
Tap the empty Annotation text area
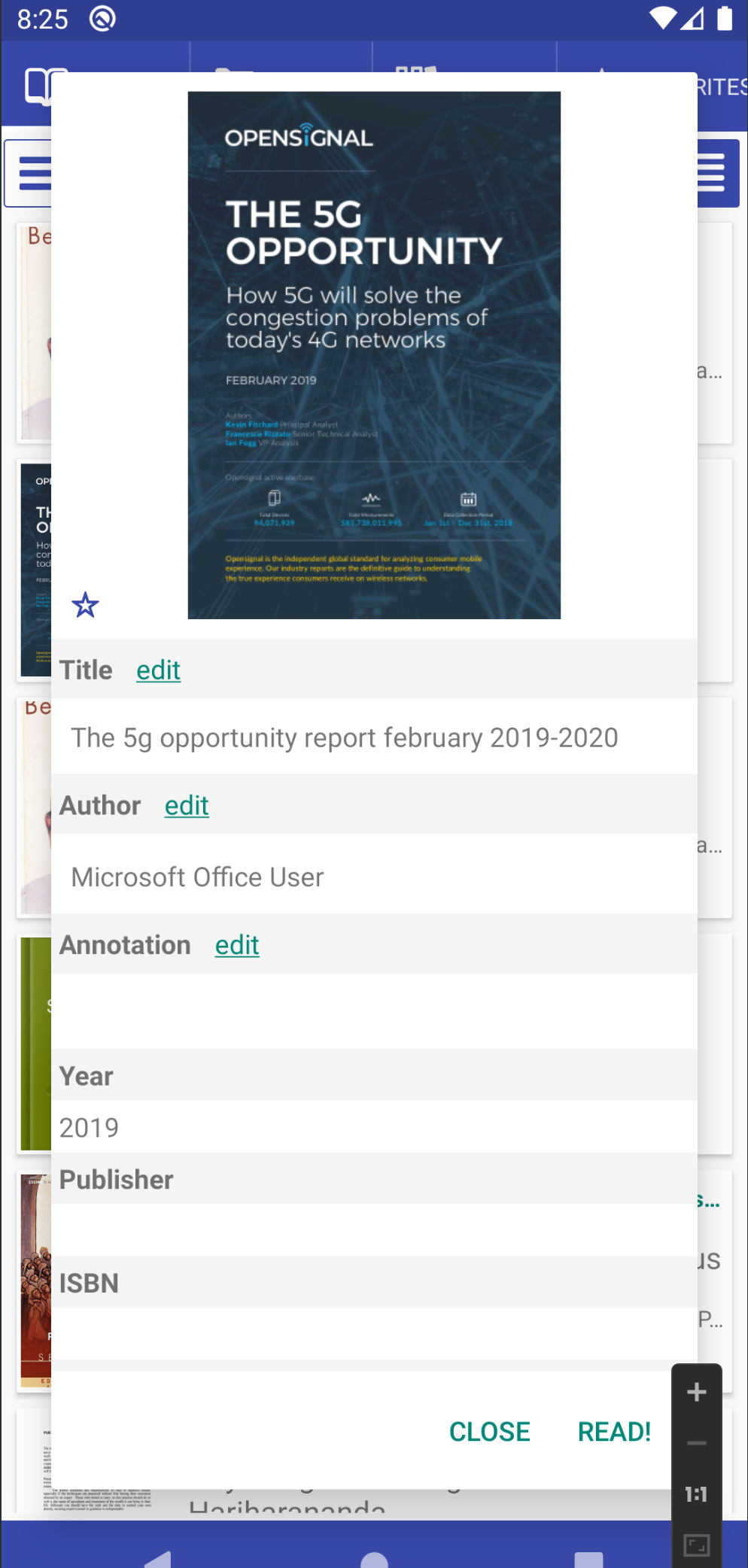pos(374,1010)
